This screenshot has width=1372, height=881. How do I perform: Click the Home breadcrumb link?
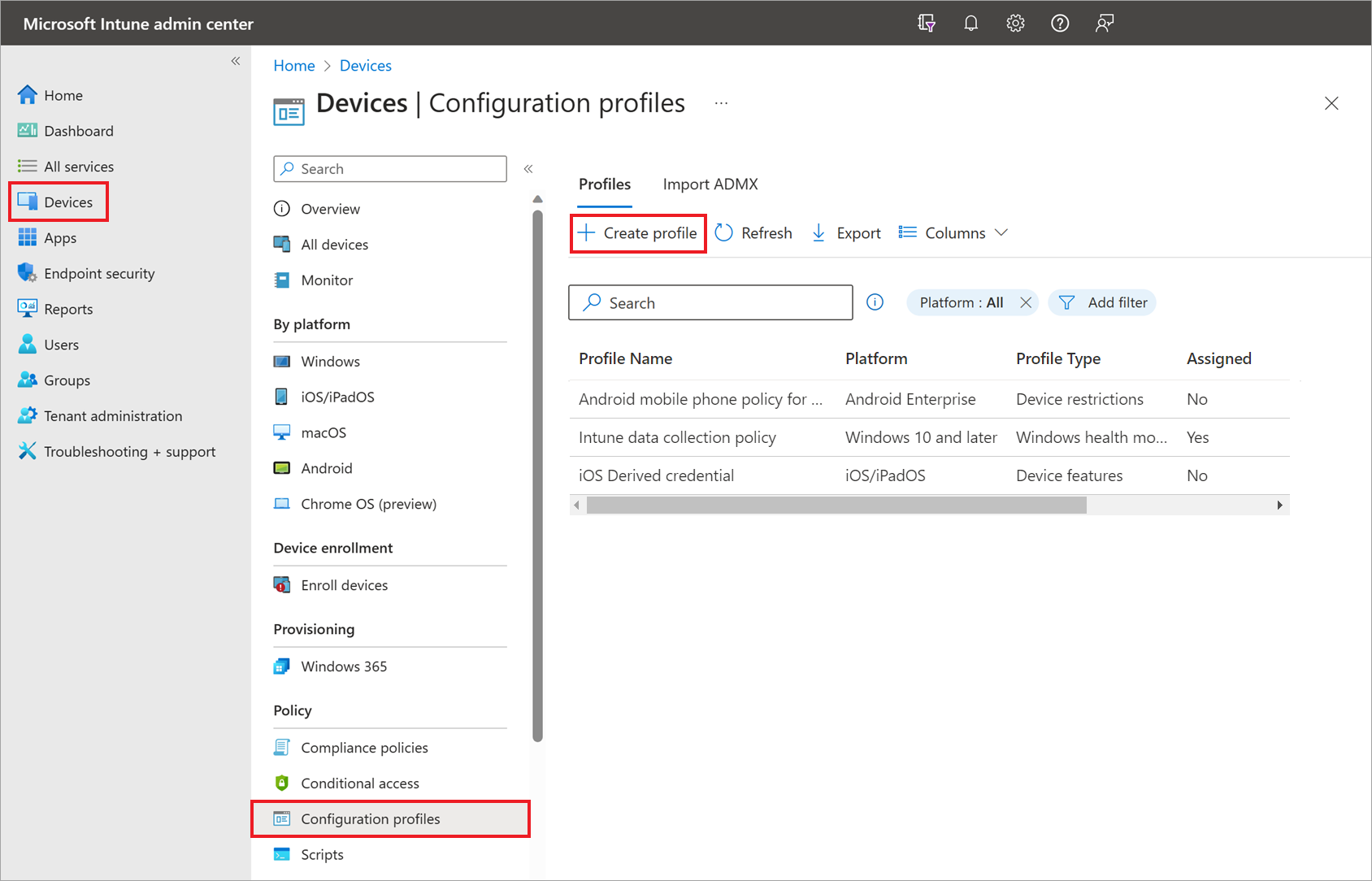[294, 66]
